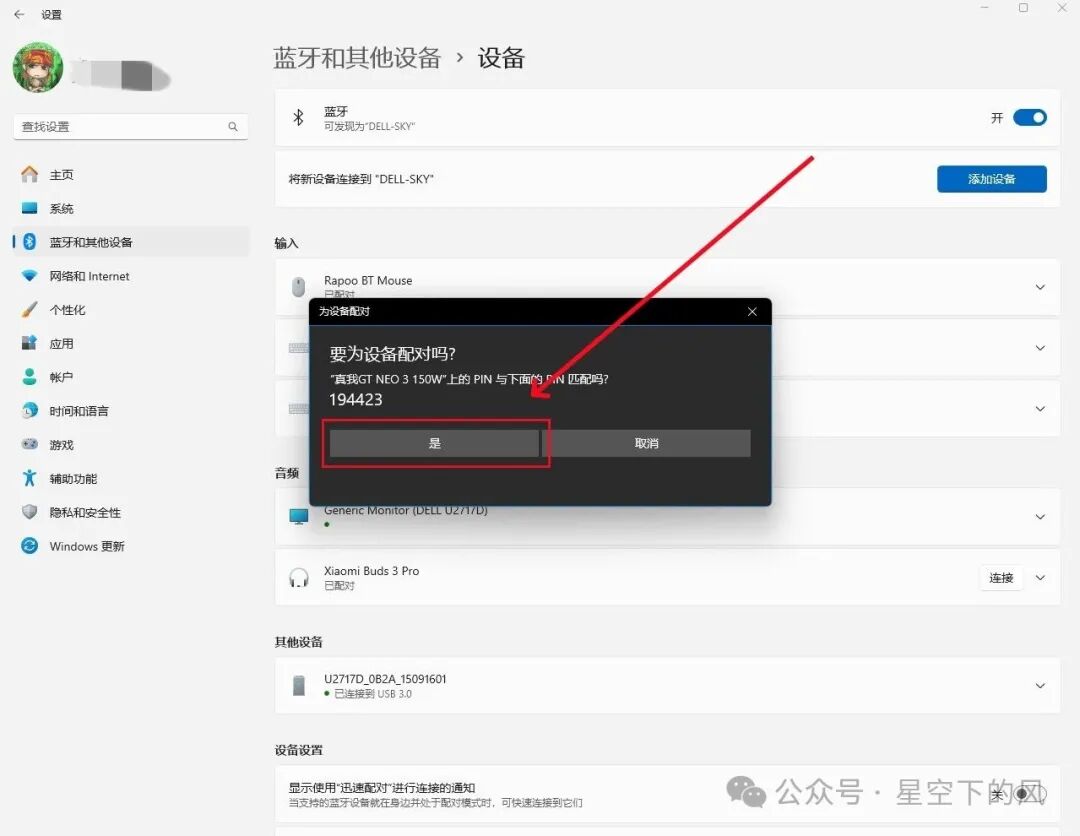
Task: Click 蓝牙和其他设备 breadcrumb link
Action: click(x=357, y=58)
